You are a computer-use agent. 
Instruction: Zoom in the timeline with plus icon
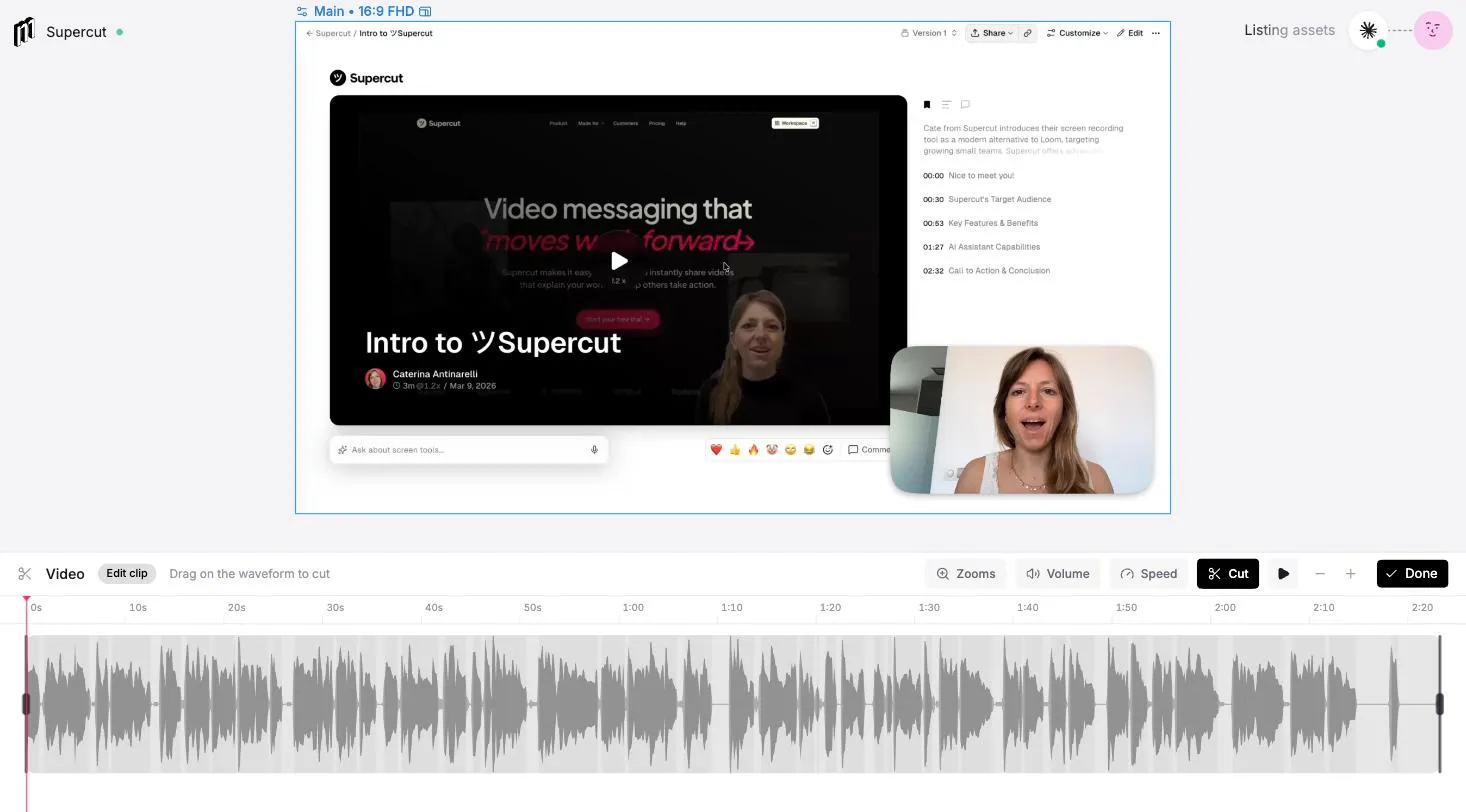(x=1350, y=574)
